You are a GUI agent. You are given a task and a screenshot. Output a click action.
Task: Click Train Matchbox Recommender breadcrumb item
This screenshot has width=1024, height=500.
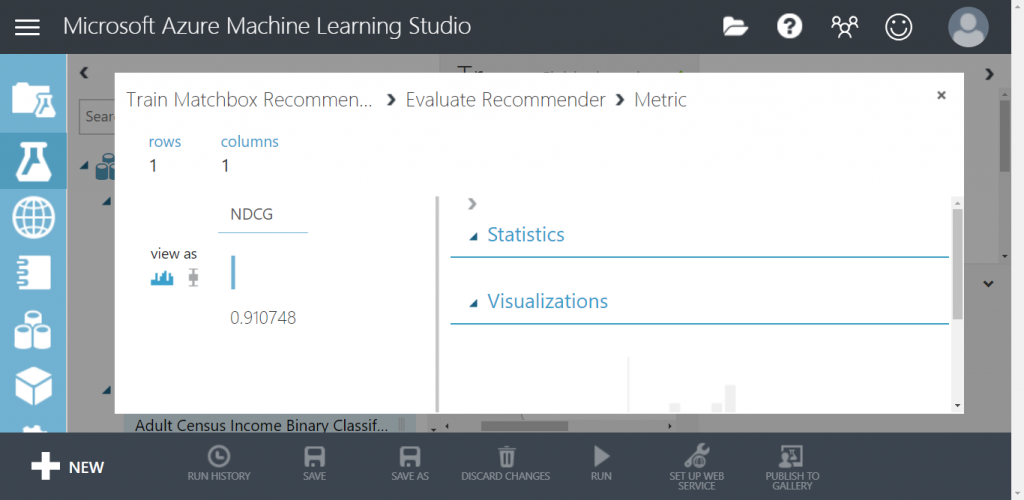pos(248,100)
